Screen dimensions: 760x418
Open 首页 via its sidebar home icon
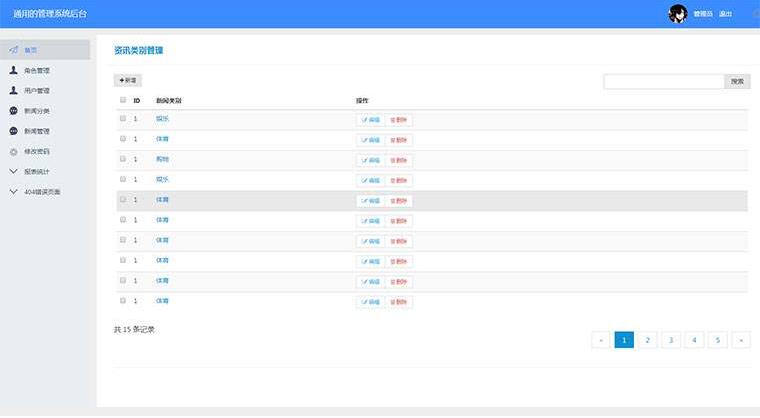point(14,50)
